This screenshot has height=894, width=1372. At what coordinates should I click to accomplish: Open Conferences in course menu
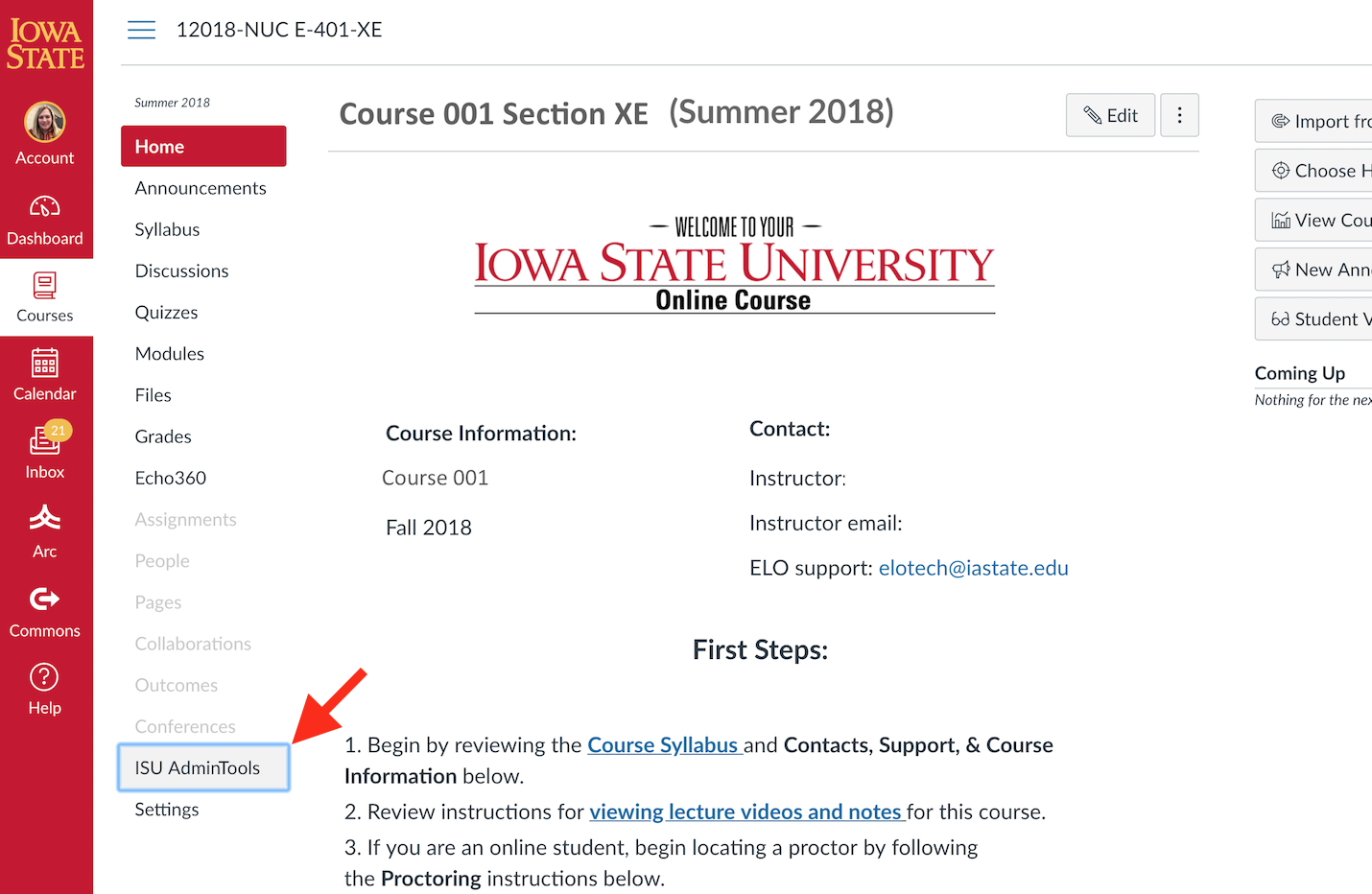tap(185, 726)
